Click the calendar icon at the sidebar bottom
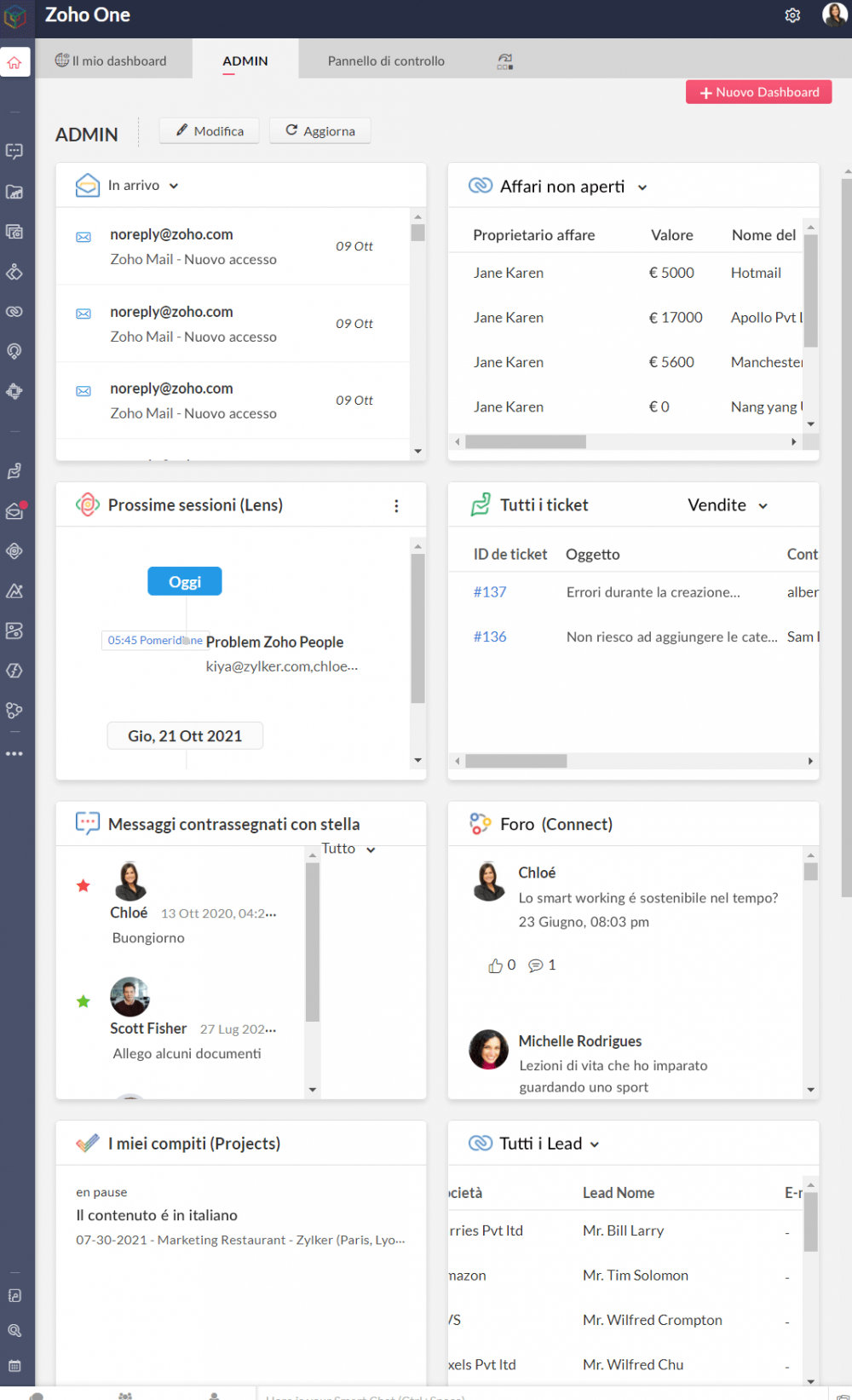The image size is (852, 1400). pos(14,1366)
